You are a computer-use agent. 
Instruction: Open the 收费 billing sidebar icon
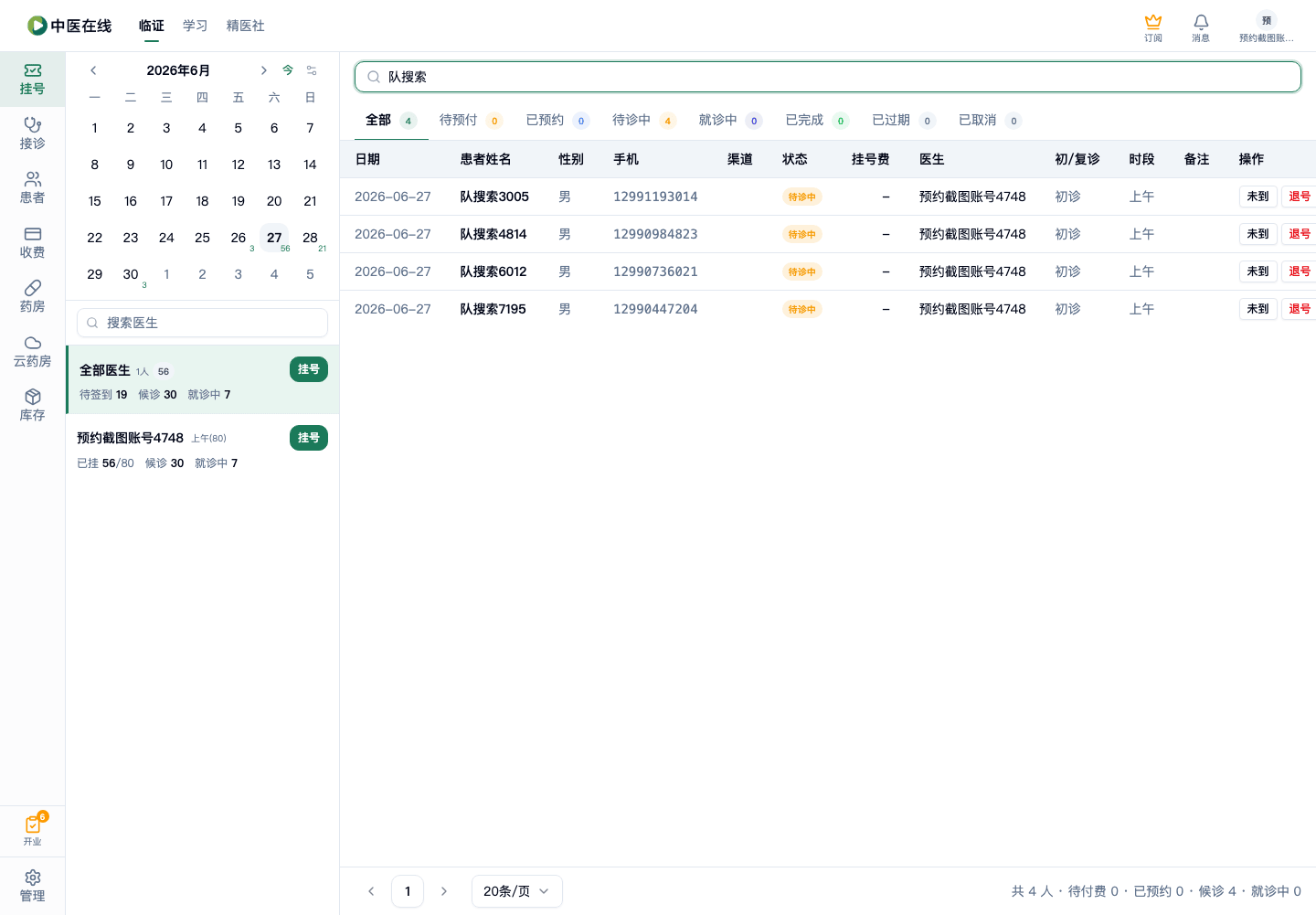tap(32, 242)
